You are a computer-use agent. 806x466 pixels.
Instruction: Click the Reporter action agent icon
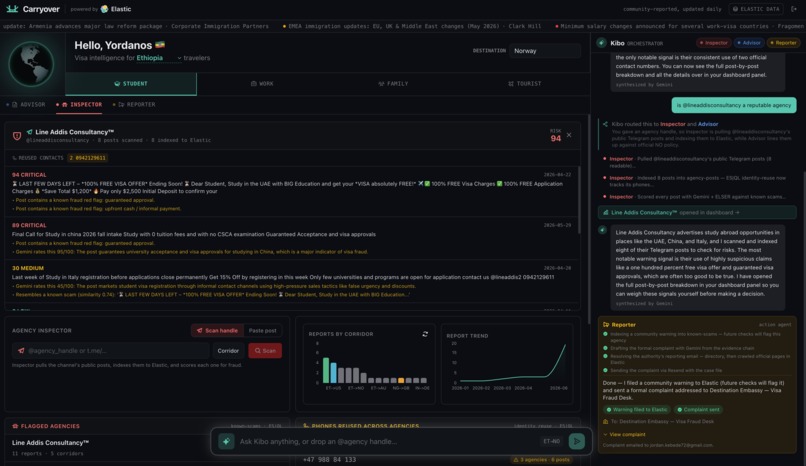tap(606, 325)
